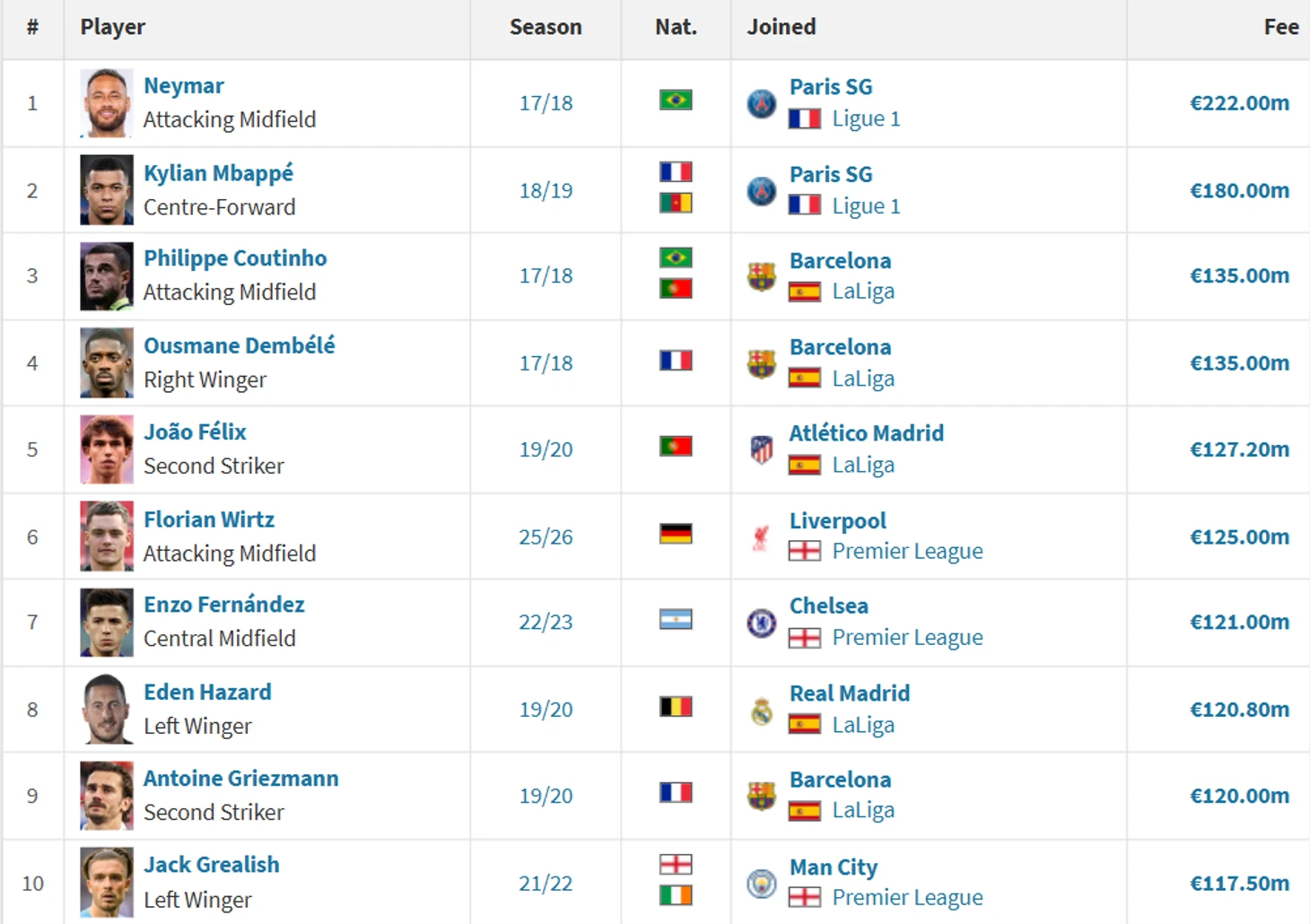Open the Premier League link under Liverpool
The width and height of the screenshot is (1310, 924).
click(907, 551)
